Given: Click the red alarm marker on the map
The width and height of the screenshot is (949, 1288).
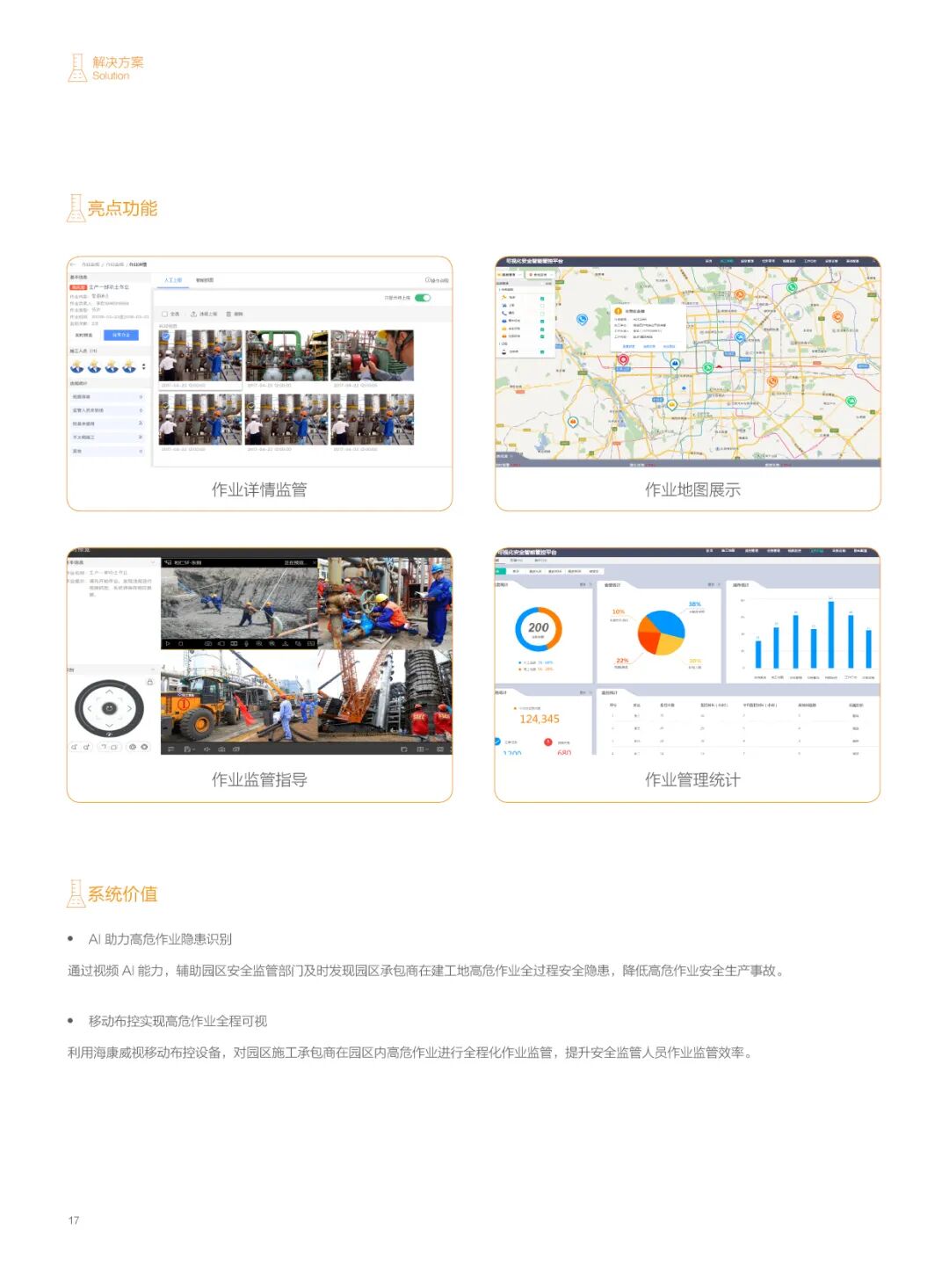Looking at the screenshot, I should tap(623, 360).
